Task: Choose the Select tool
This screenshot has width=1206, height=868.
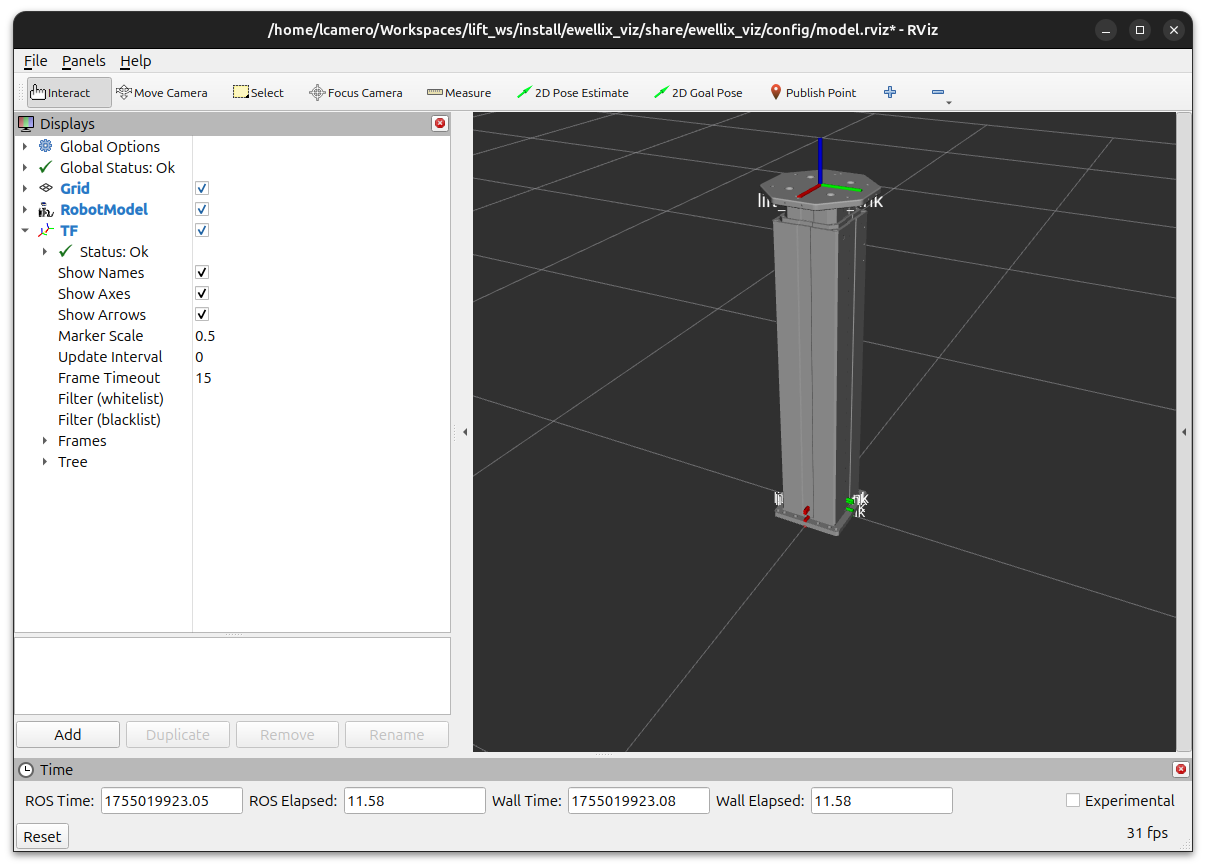Action: (258, 93)
